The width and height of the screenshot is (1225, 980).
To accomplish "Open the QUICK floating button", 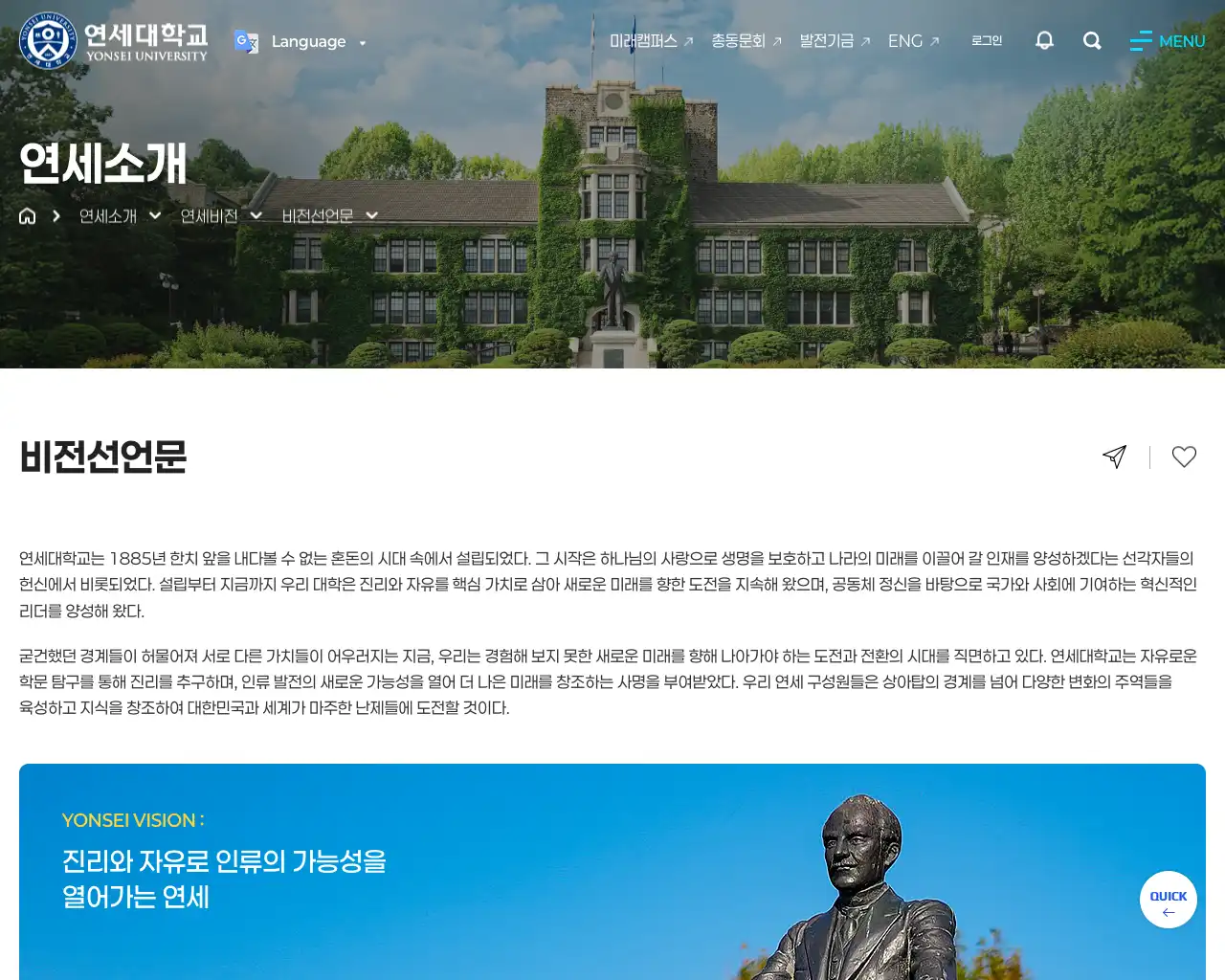I will coord(1169,900).
